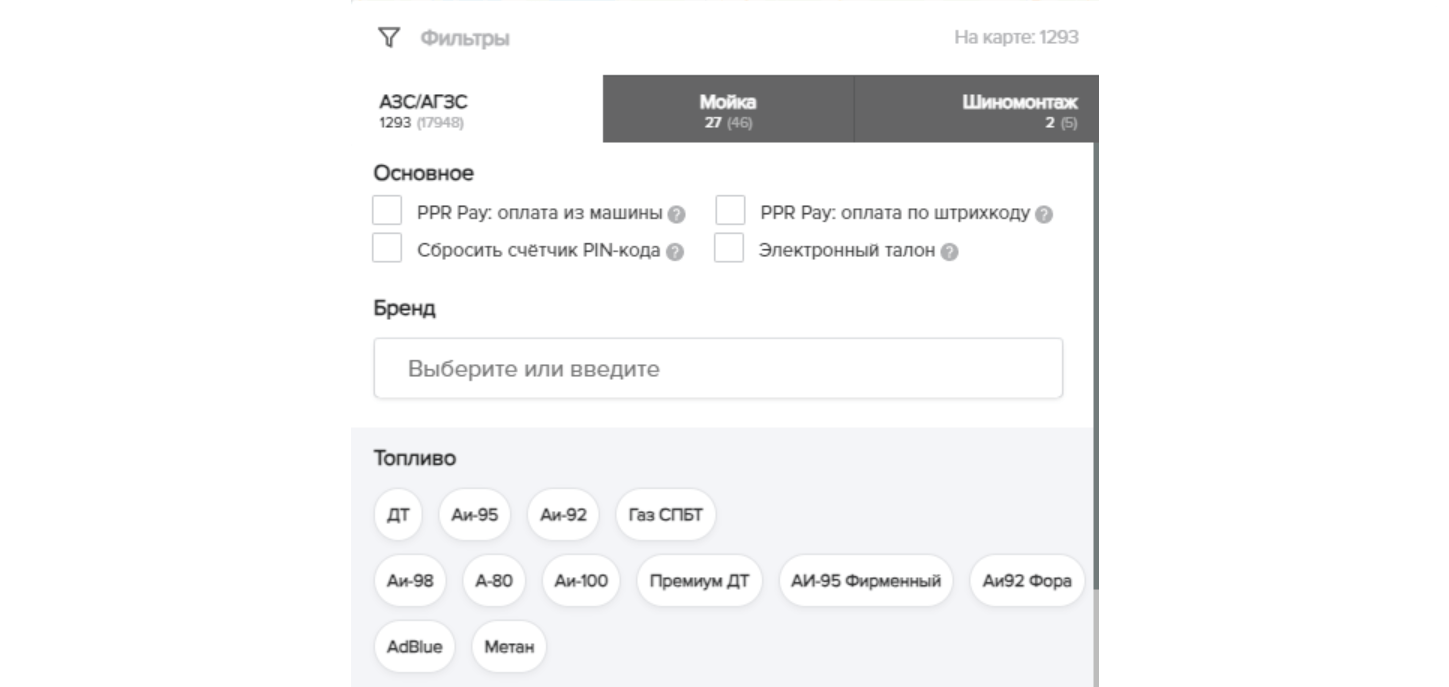Choose Аи-95 fuel filter
The image size is (1449, 687).
coord(475,515)
